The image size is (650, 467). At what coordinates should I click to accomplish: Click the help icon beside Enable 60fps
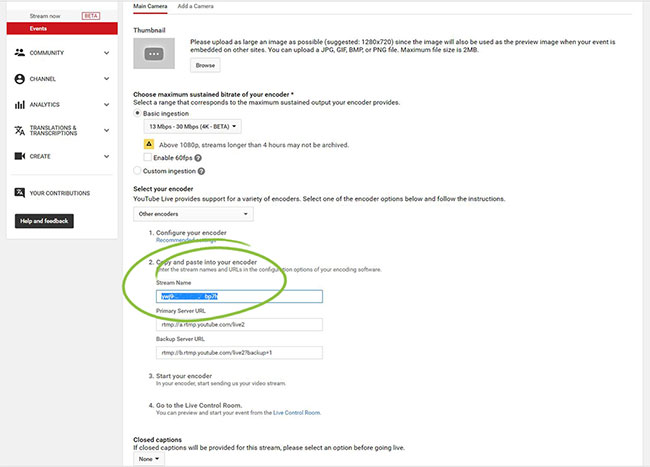pyautogui.click(x=200, y=157)
